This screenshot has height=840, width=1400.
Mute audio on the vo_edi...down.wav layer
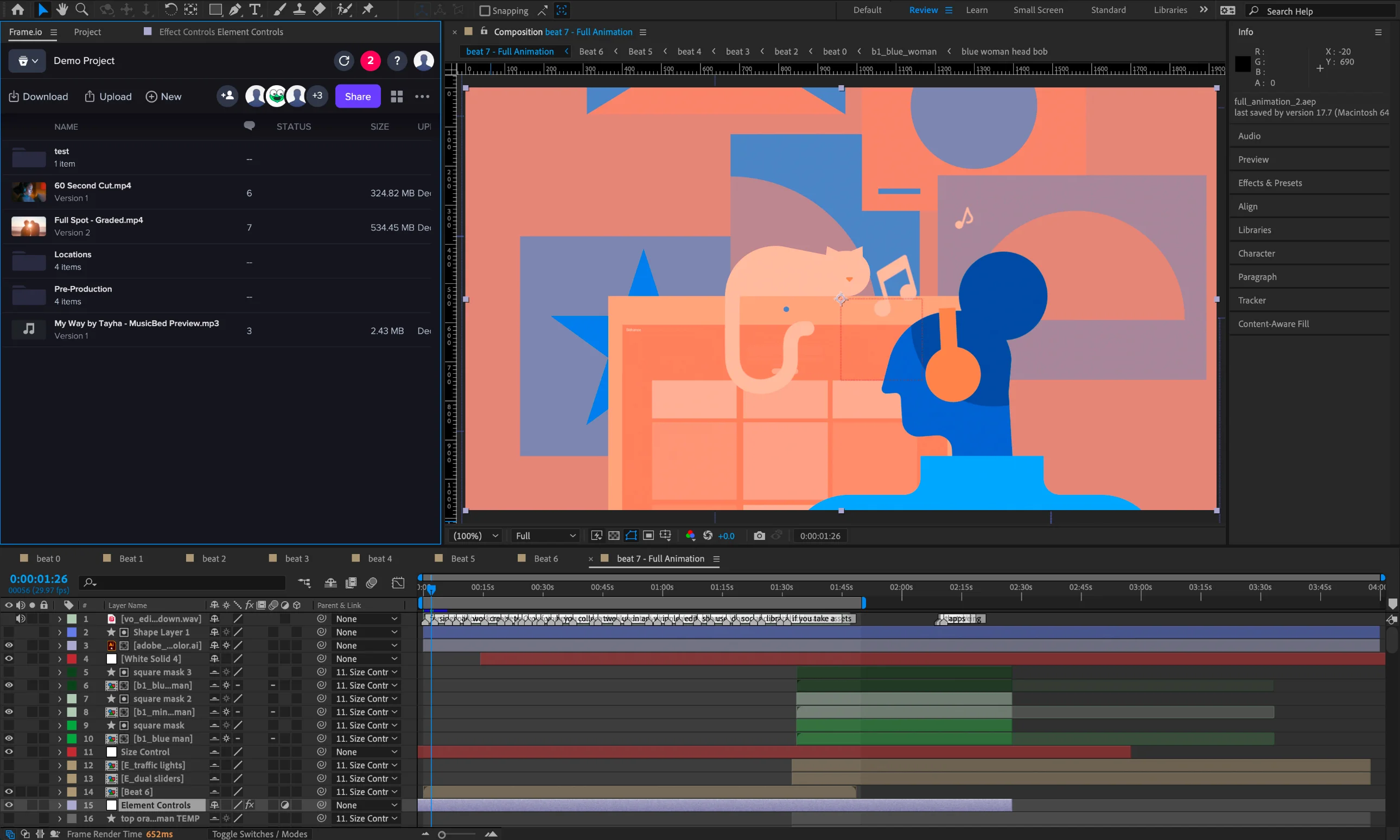point(22,619)
